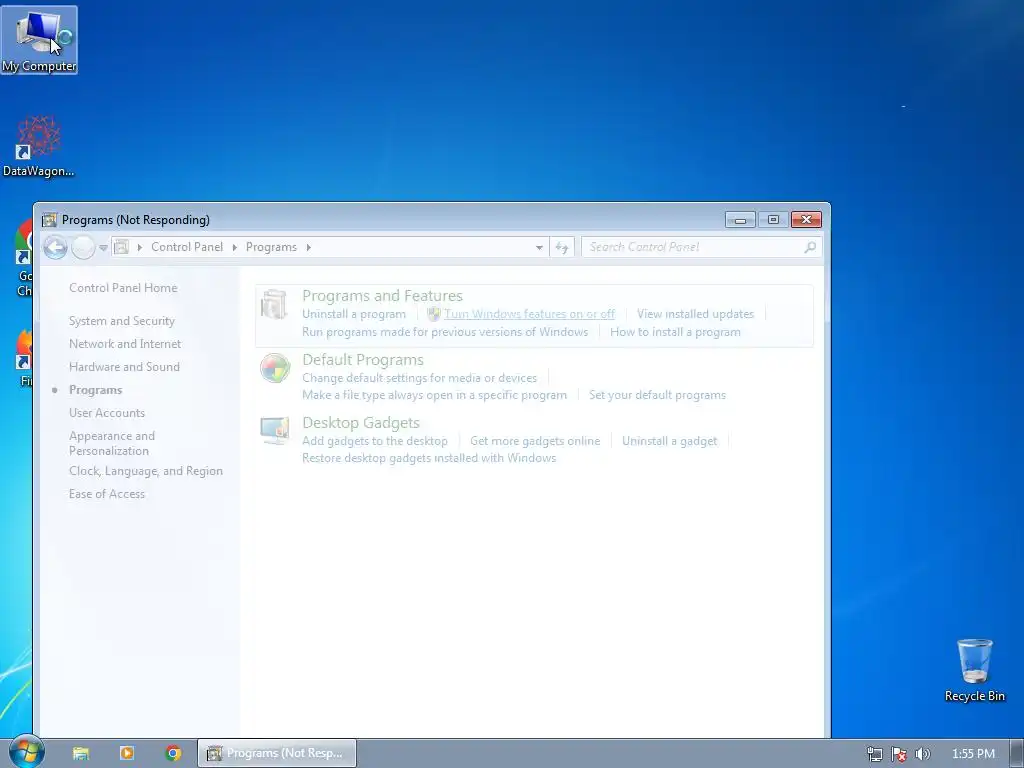Image resolution: width=1024 pixels, height=768 pixels.
Task: Select the Programs breadcrumb
Action: (271, 247)
